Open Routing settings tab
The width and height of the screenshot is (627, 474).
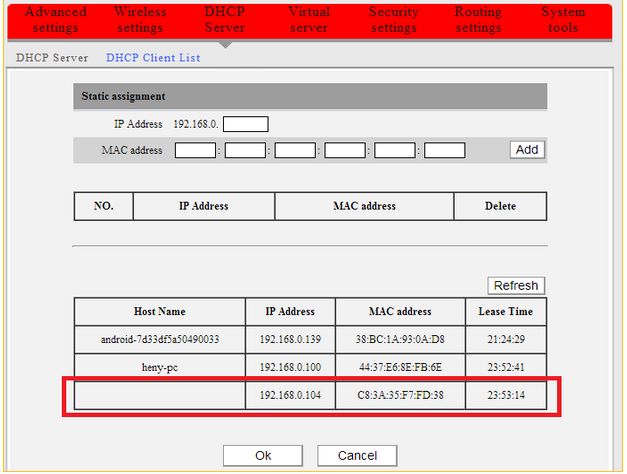(x=478, y=20)
